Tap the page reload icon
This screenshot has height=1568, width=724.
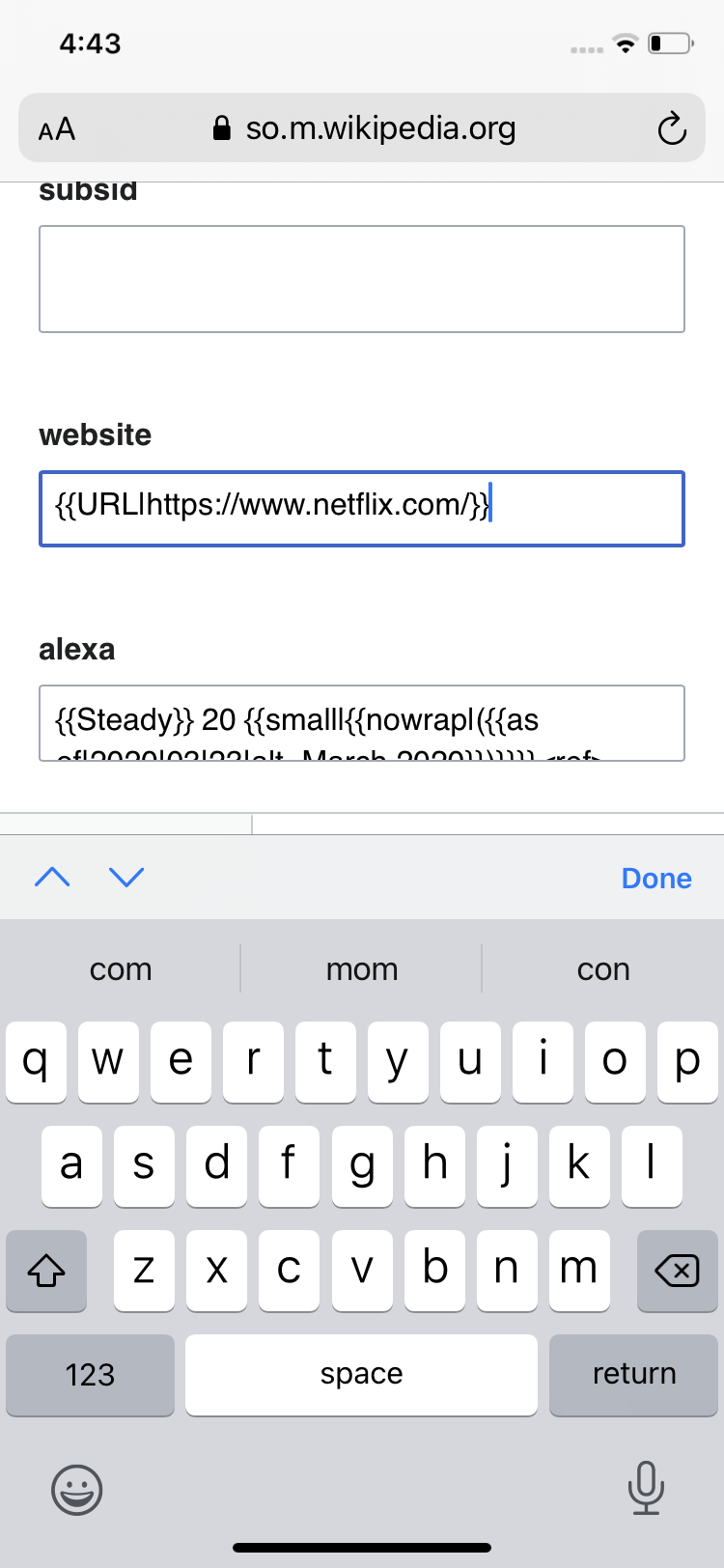click(671, 128)
